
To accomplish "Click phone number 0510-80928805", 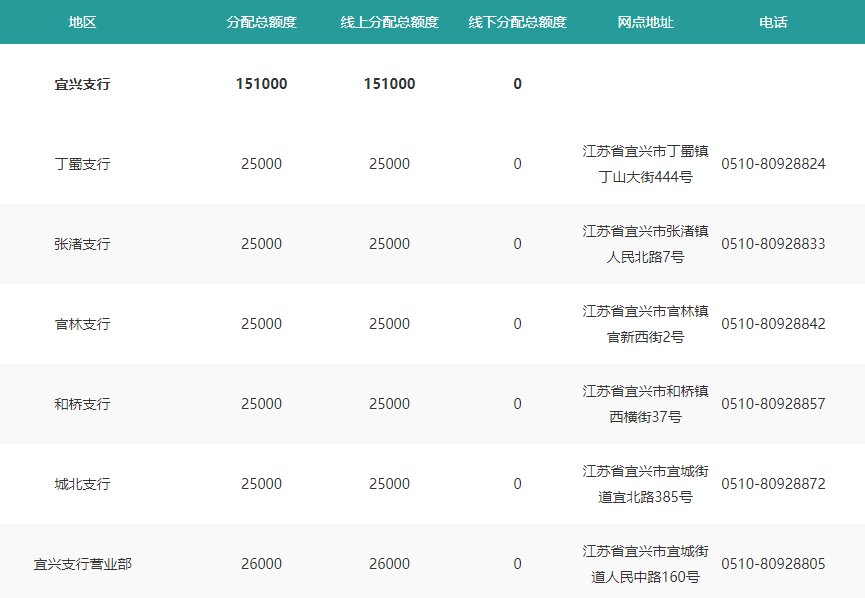I will tap(773, 564).
